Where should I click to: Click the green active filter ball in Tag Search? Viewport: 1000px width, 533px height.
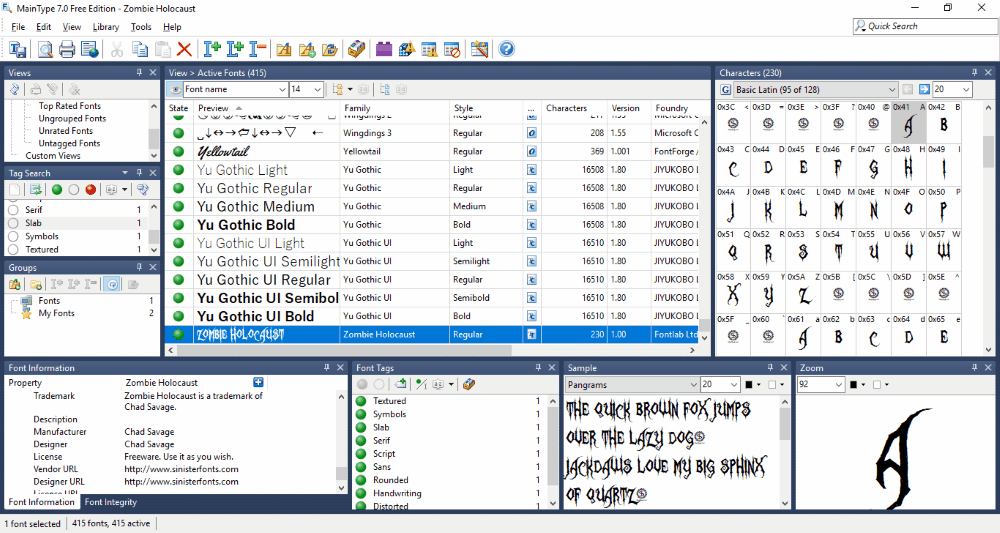click(57, 189)
